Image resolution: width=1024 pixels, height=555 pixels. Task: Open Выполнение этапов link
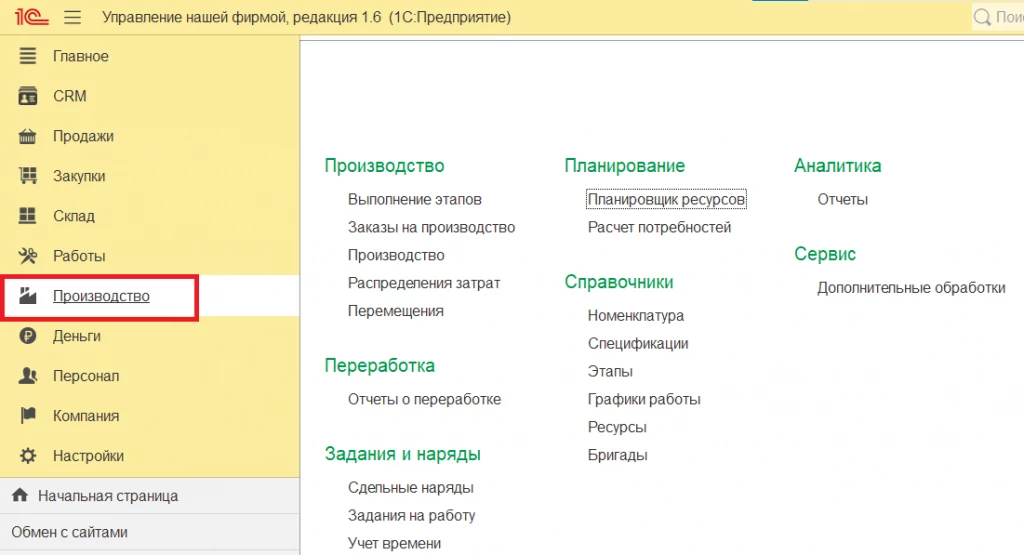(x=415, y=199)
